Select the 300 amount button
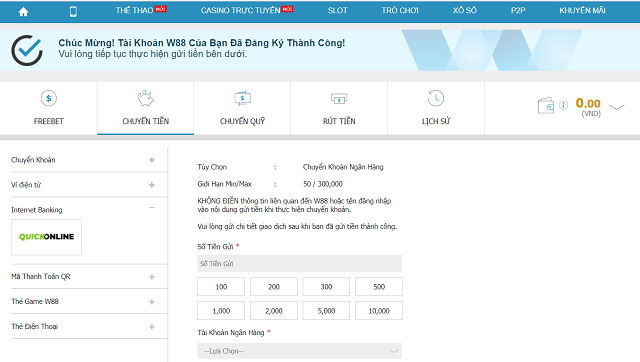Screen dimensions: 640x362 (x=326, y=287)
